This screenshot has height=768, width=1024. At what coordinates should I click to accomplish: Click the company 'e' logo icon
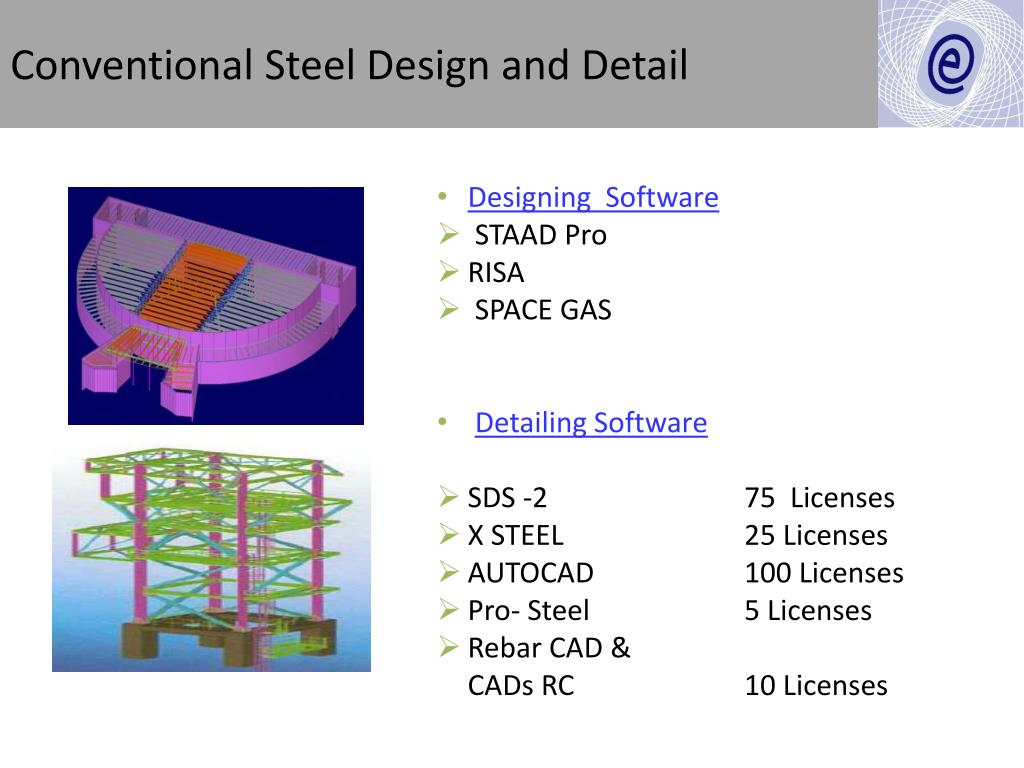coord(950,63)
